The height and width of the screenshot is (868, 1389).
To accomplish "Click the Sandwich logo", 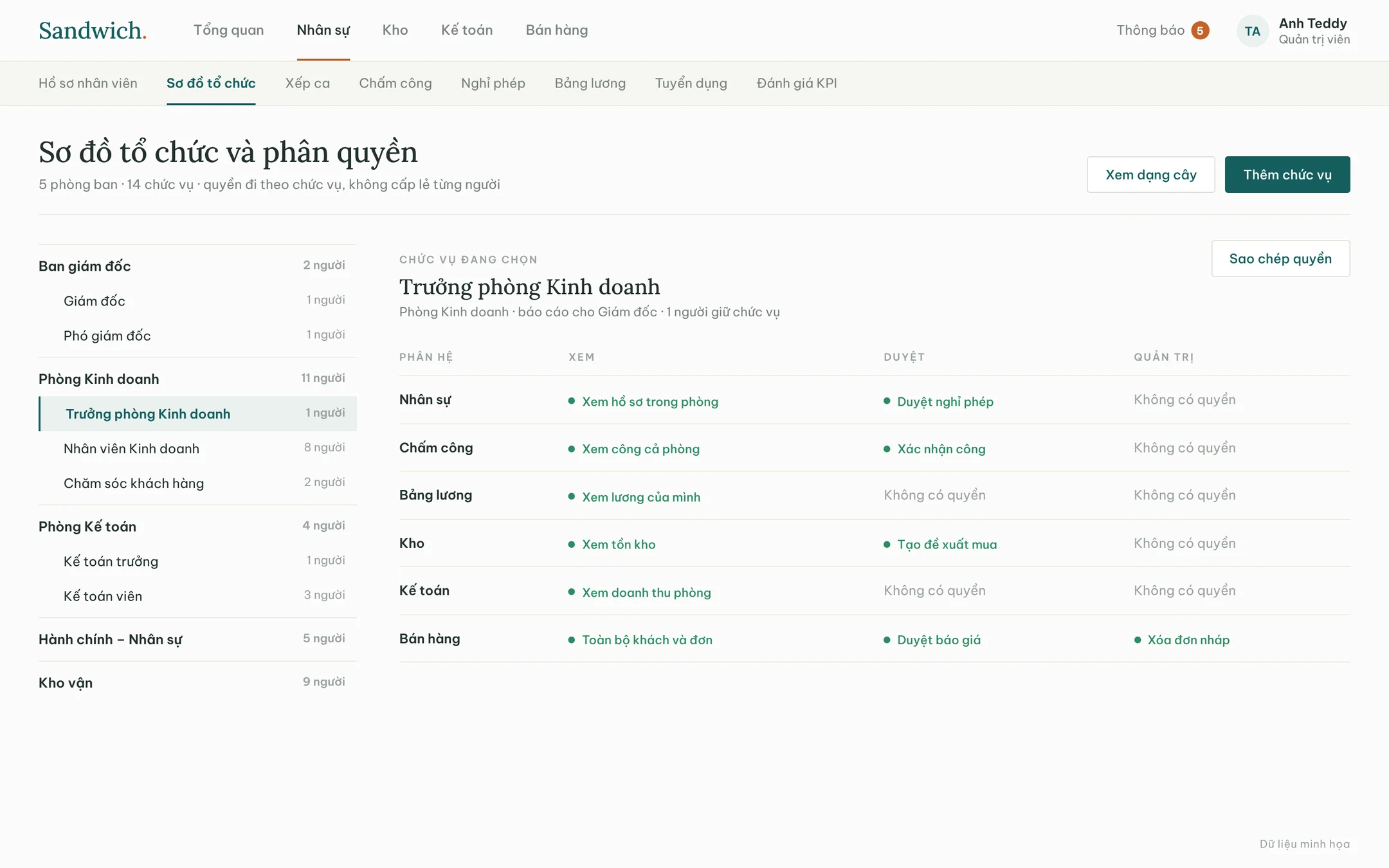I will pyautogui.click(x=93, y=30).
